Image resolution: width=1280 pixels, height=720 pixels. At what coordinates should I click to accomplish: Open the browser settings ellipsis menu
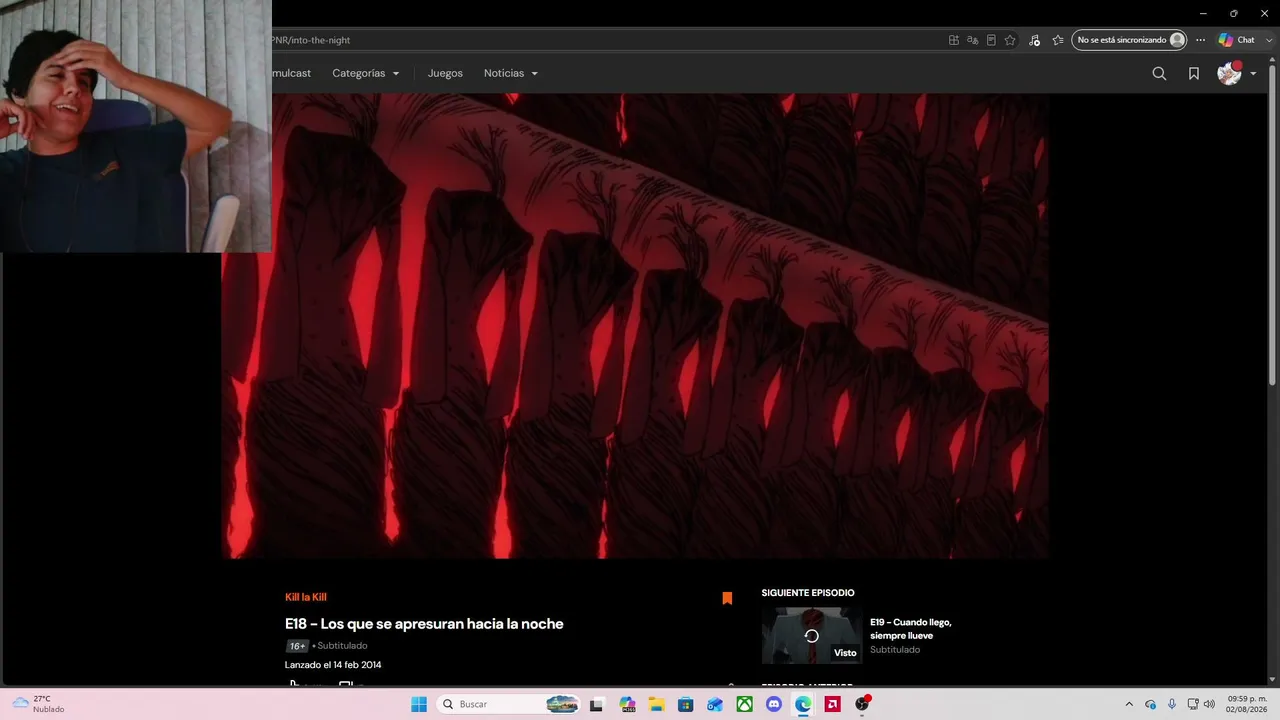1201,40
